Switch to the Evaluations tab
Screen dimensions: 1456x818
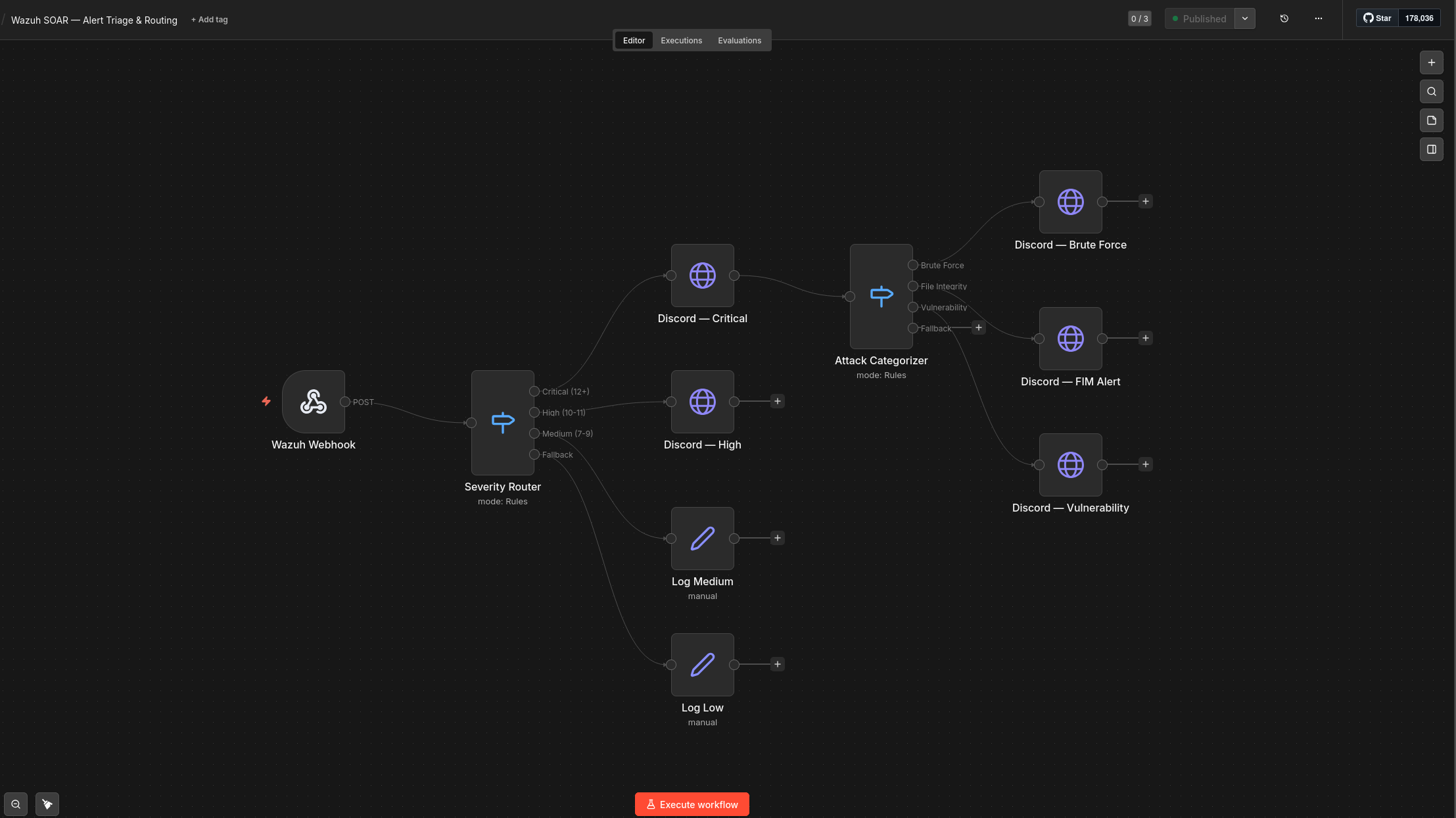click(739, 41)
